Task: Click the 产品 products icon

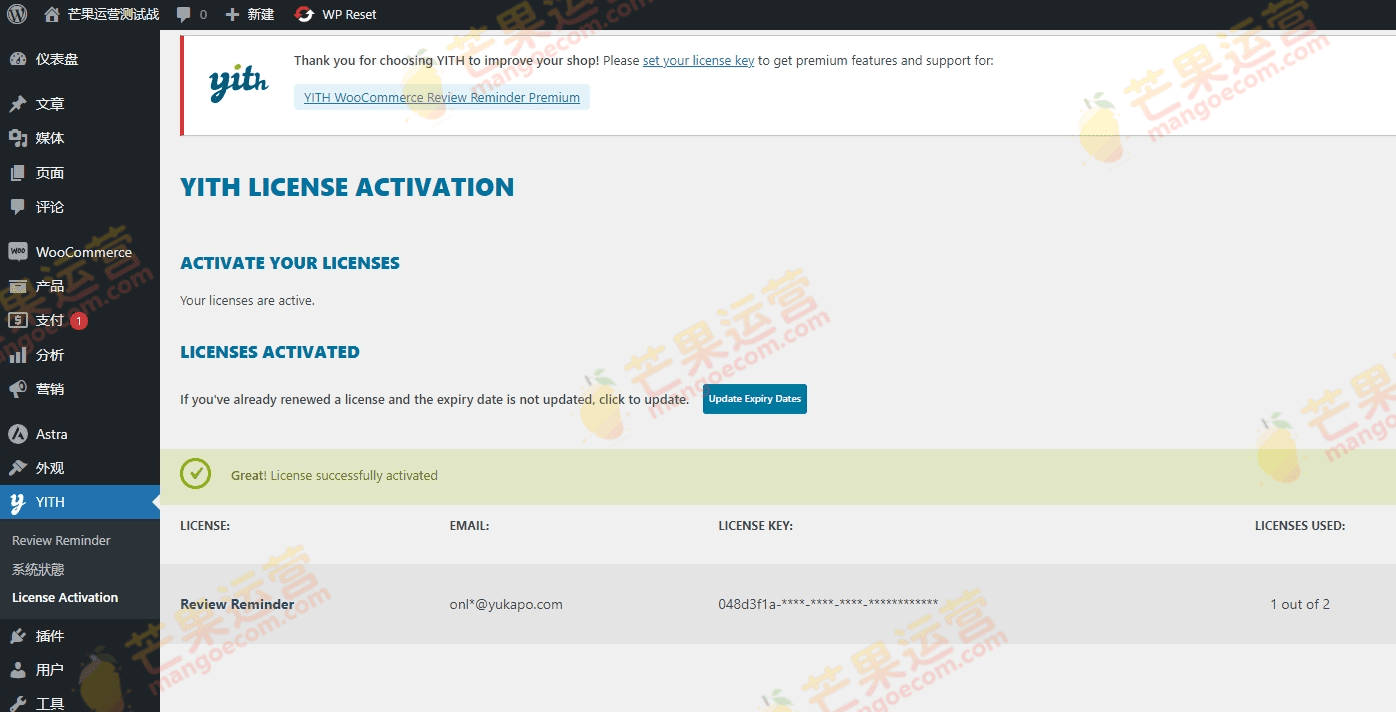Action: pos(18,286)
